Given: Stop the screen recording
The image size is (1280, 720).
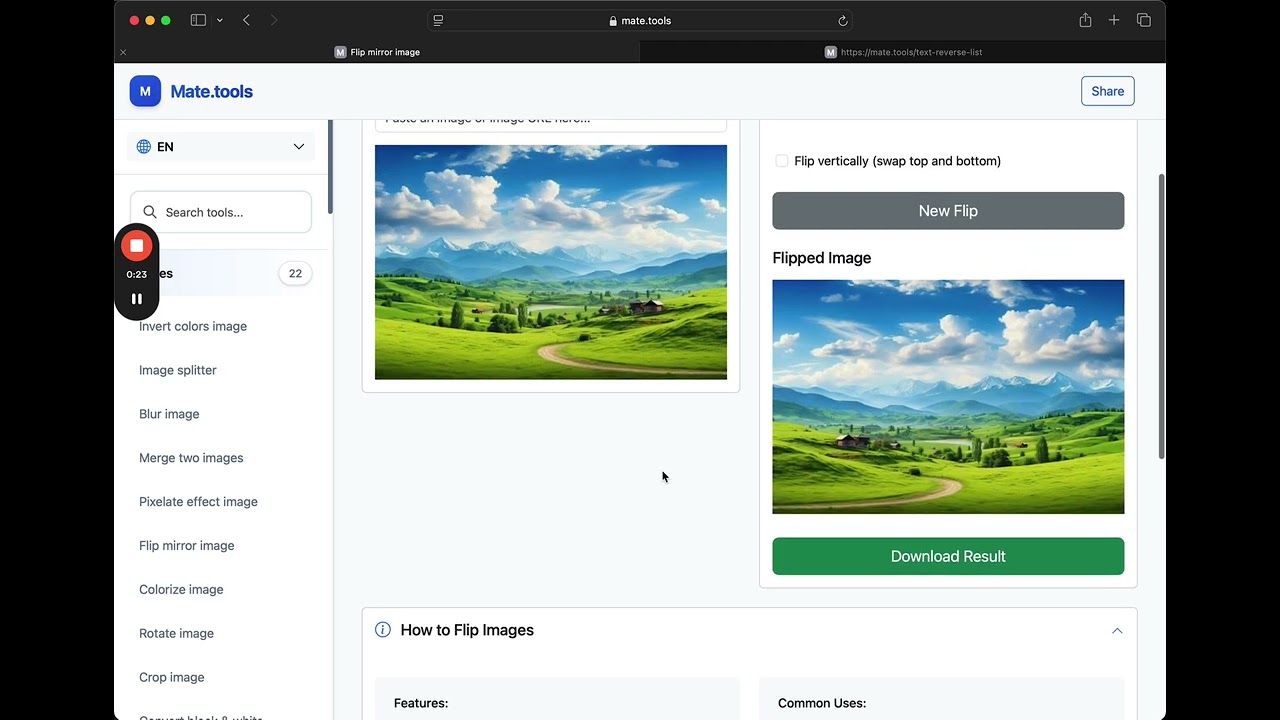Looking at the screenshot, I should point(137,245).
